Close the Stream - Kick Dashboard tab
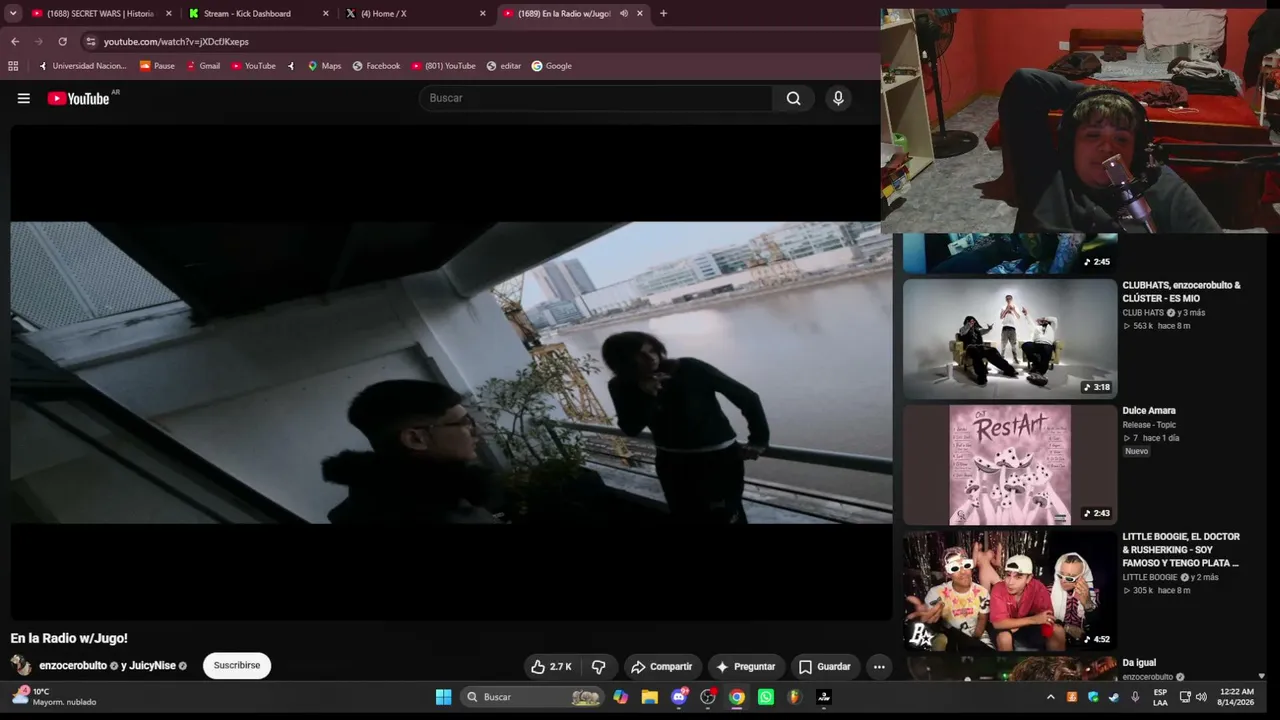The height and width of the screenshot is (720, 1280). coord(325,14)
